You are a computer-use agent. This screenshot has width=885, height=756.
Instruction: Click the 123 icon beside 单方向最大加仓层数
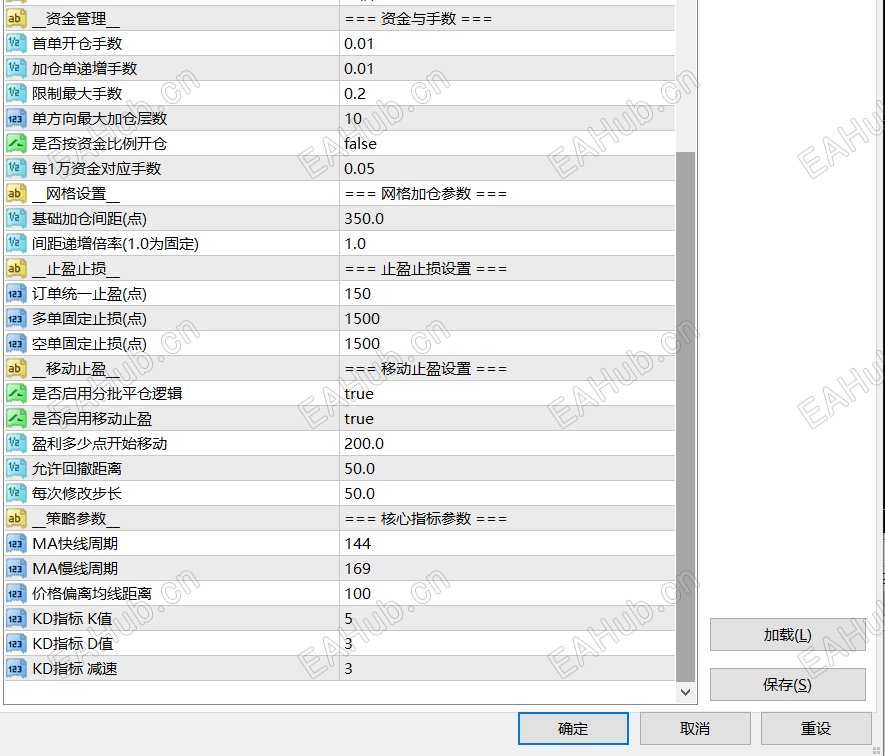15,118
